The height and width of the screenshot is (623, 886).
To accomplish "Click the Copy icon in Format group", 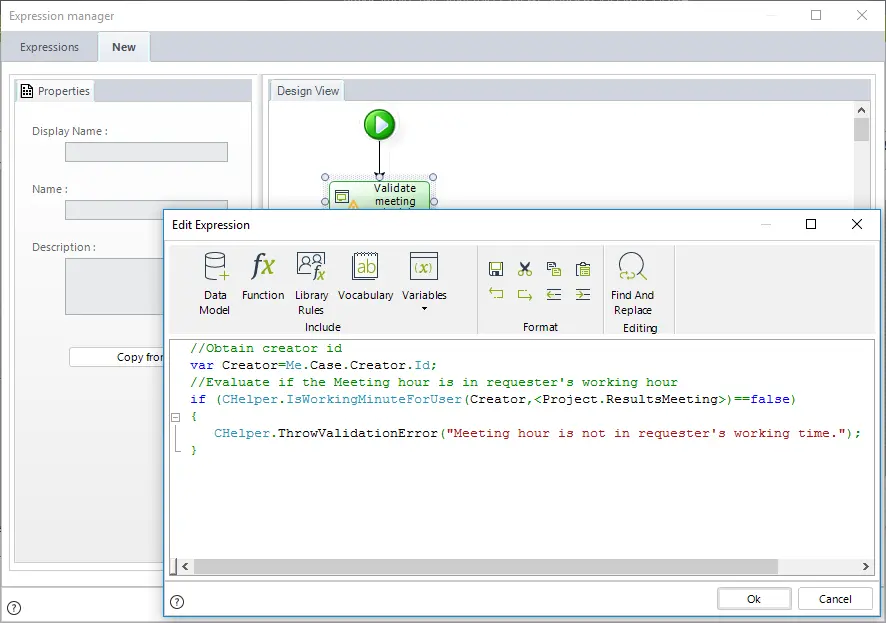I will (554, 269).
